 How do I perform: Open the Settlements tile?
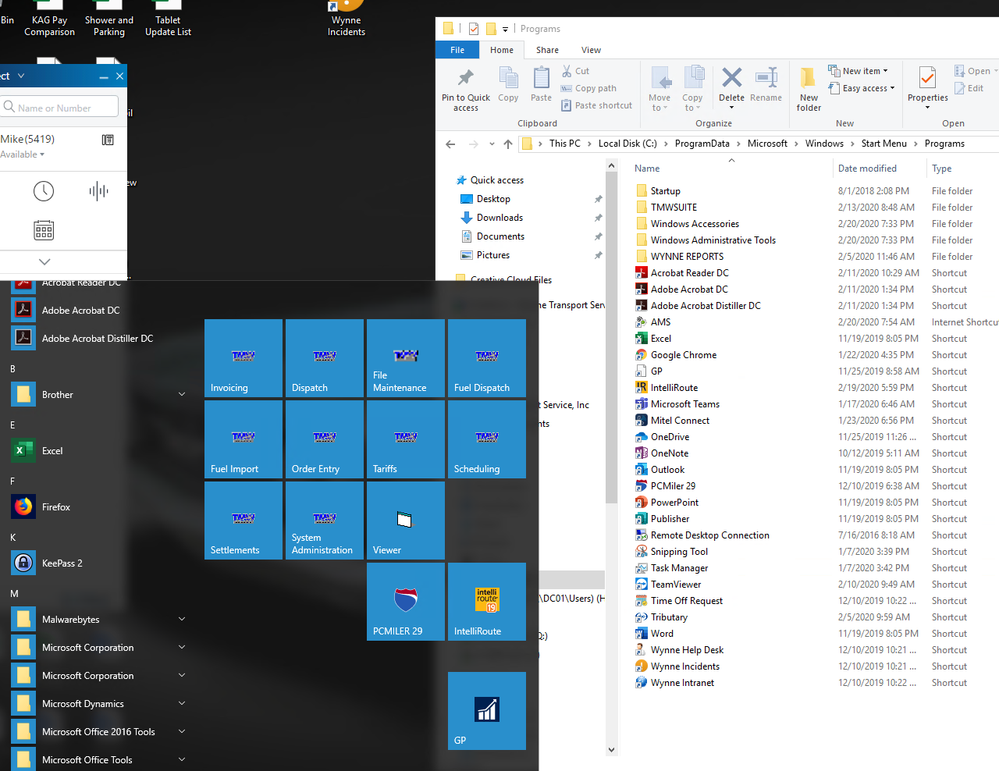(x=243, y=521)
